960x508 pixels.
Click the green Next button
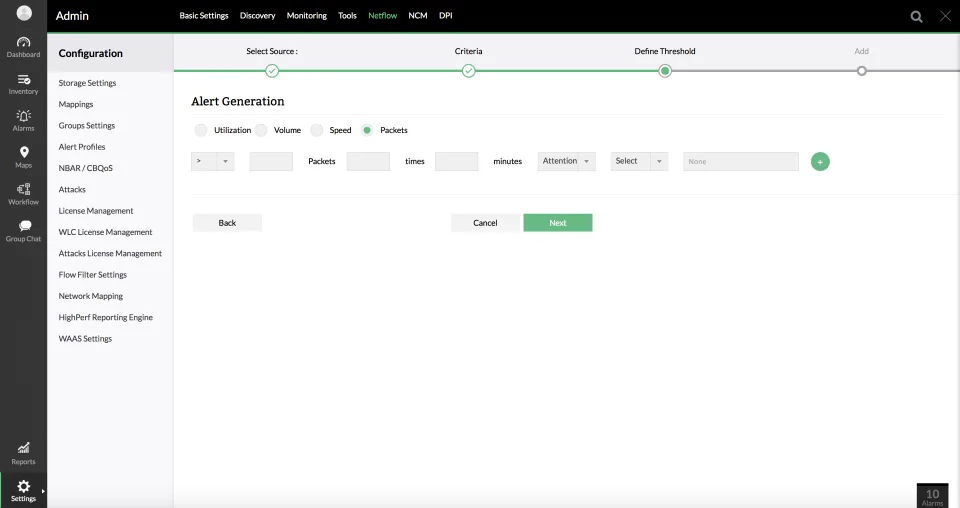click(558, 223)
